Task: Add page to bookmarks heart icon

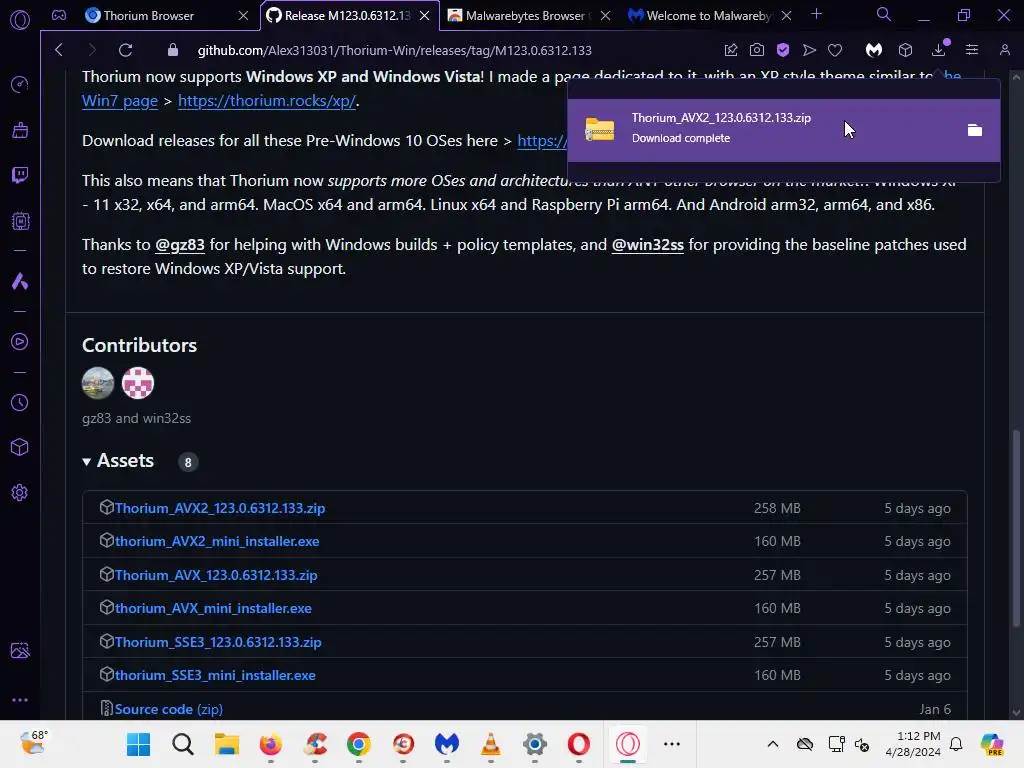Action: coord(835,50)
